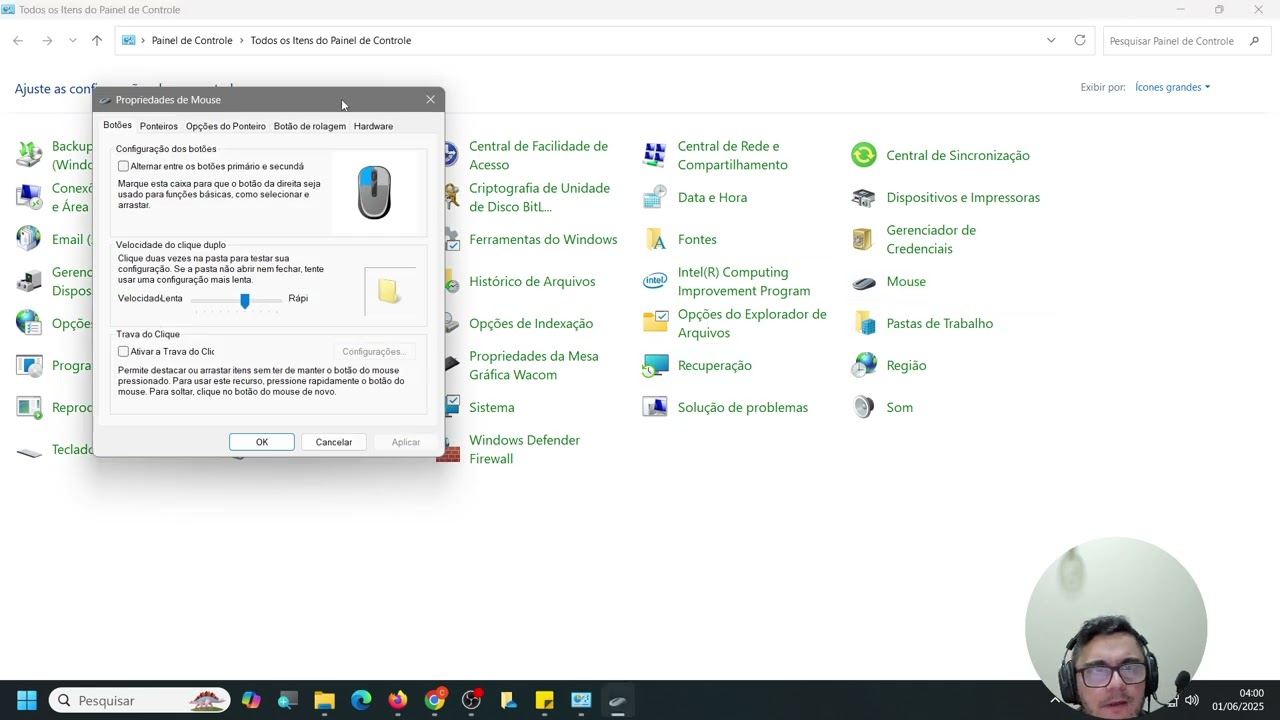This screenshot has width=1280, height=720.
Task: Click the test folder for double-click speed
Action: click(389, 291)
